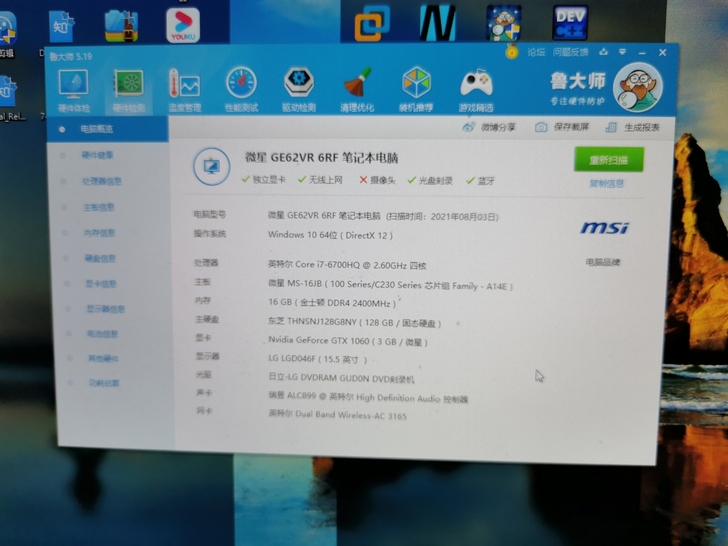
Task: Open 温度管理 temperature management
Action: coord(184,91)
